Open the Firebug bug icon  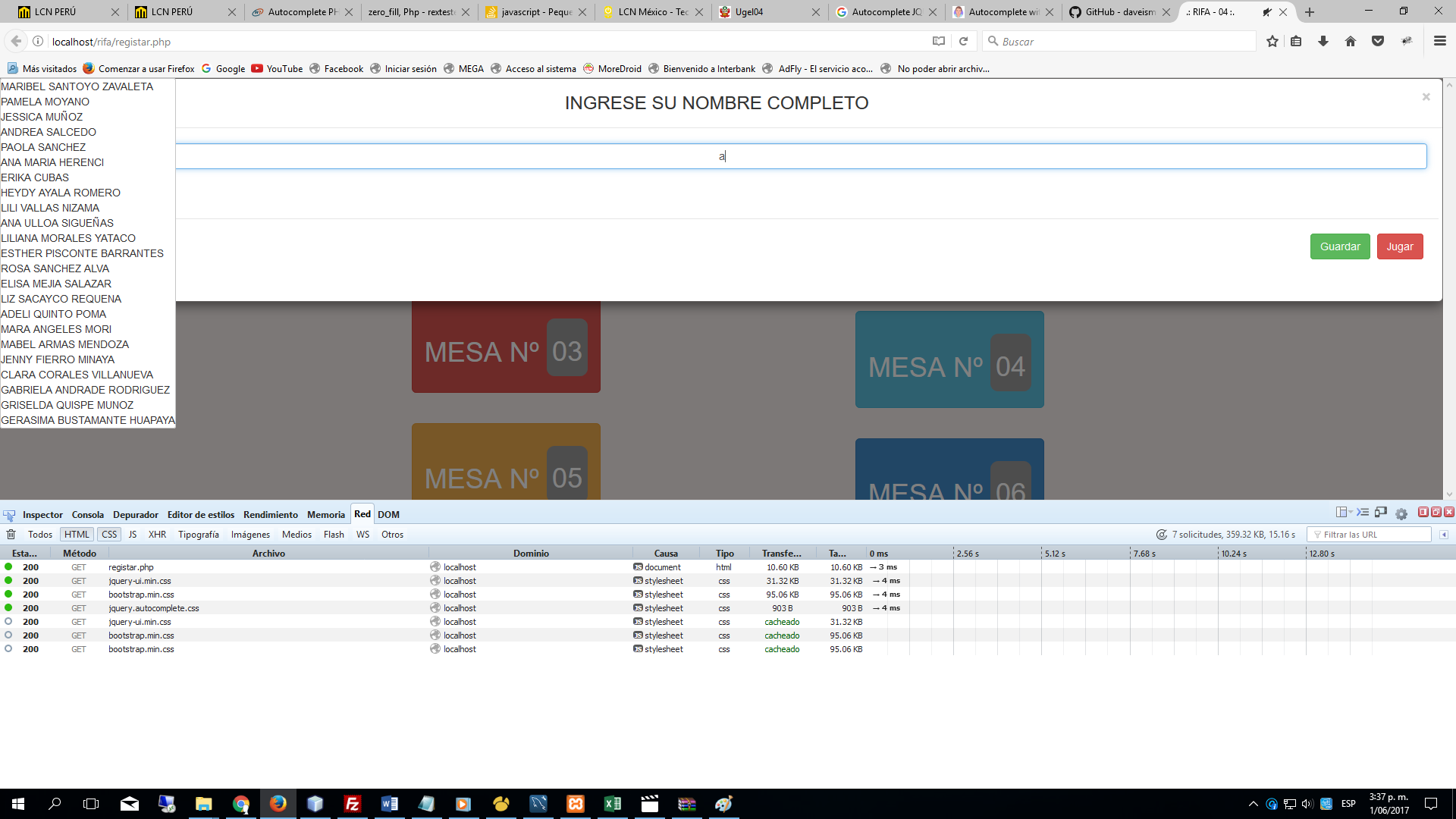coord(1407,42)
